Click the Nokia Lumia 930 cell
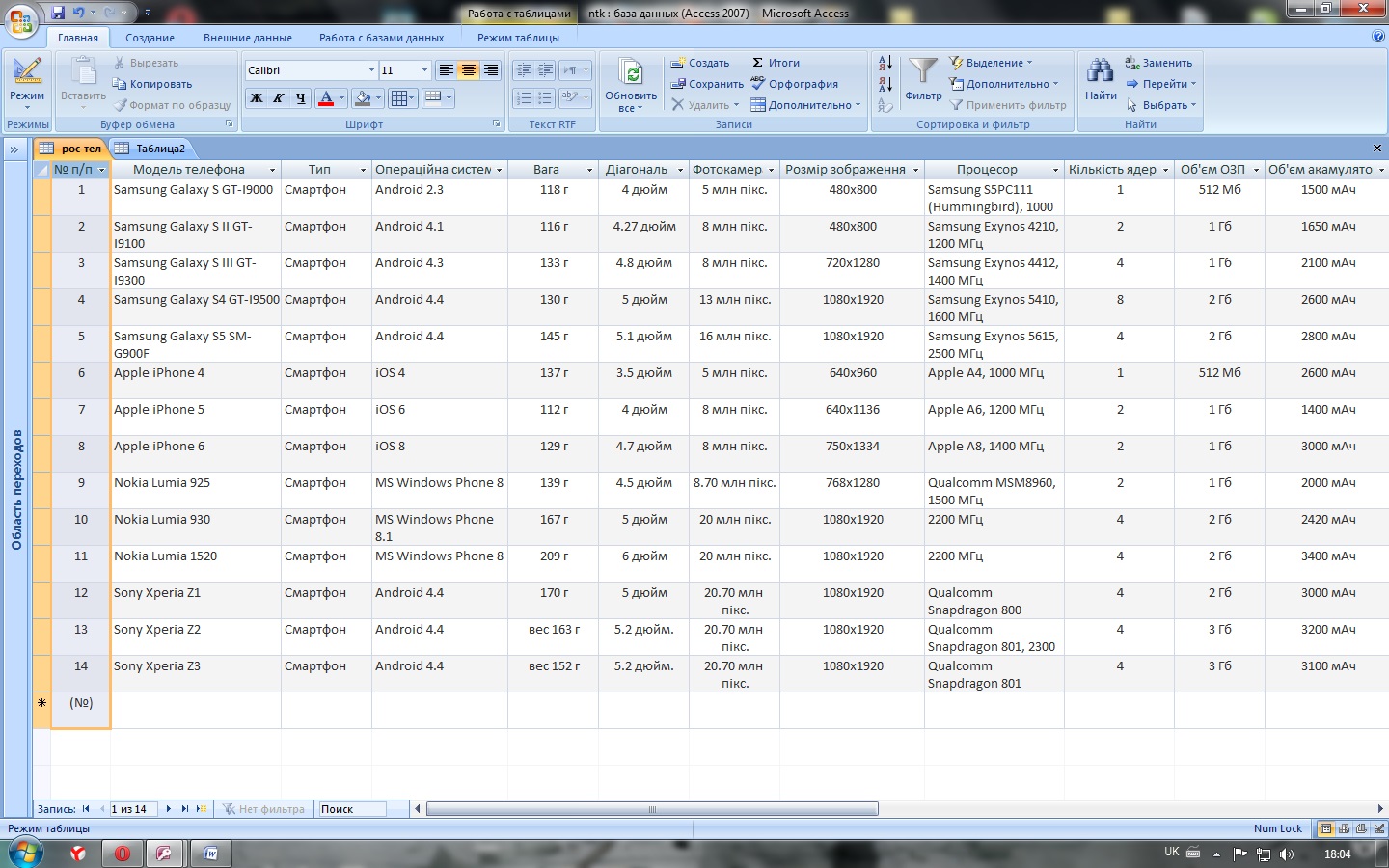 coord(196,528)
